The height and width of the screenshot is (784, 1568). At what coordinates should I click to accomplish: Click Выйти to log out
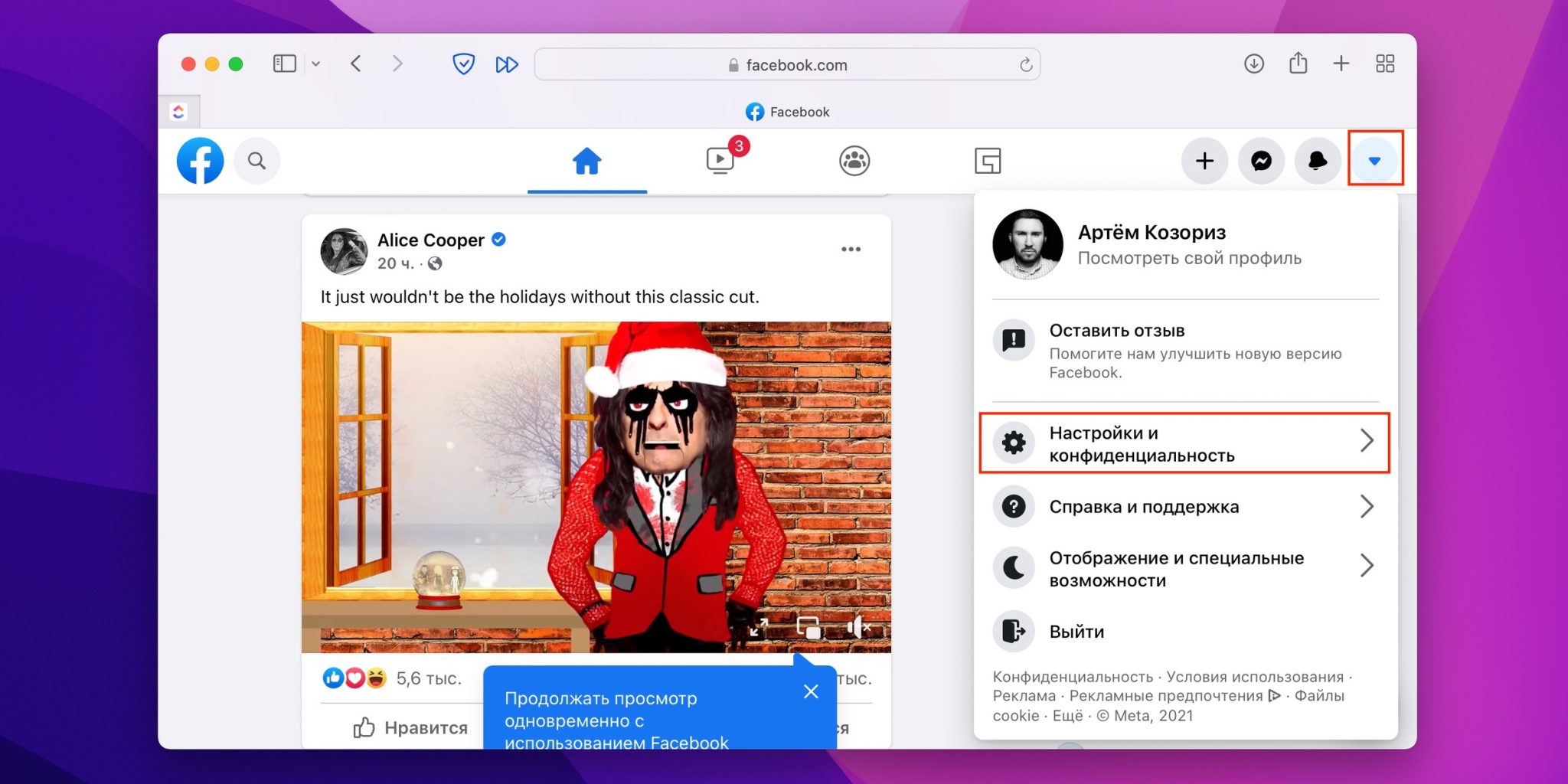tap(1185, 632)
